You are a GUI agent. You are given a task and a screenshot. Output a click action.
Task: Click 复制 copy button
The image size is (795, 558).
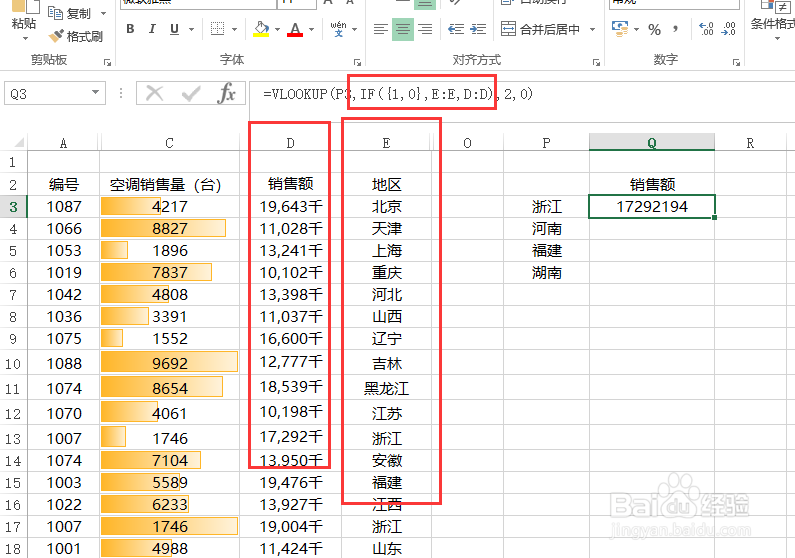69,13
